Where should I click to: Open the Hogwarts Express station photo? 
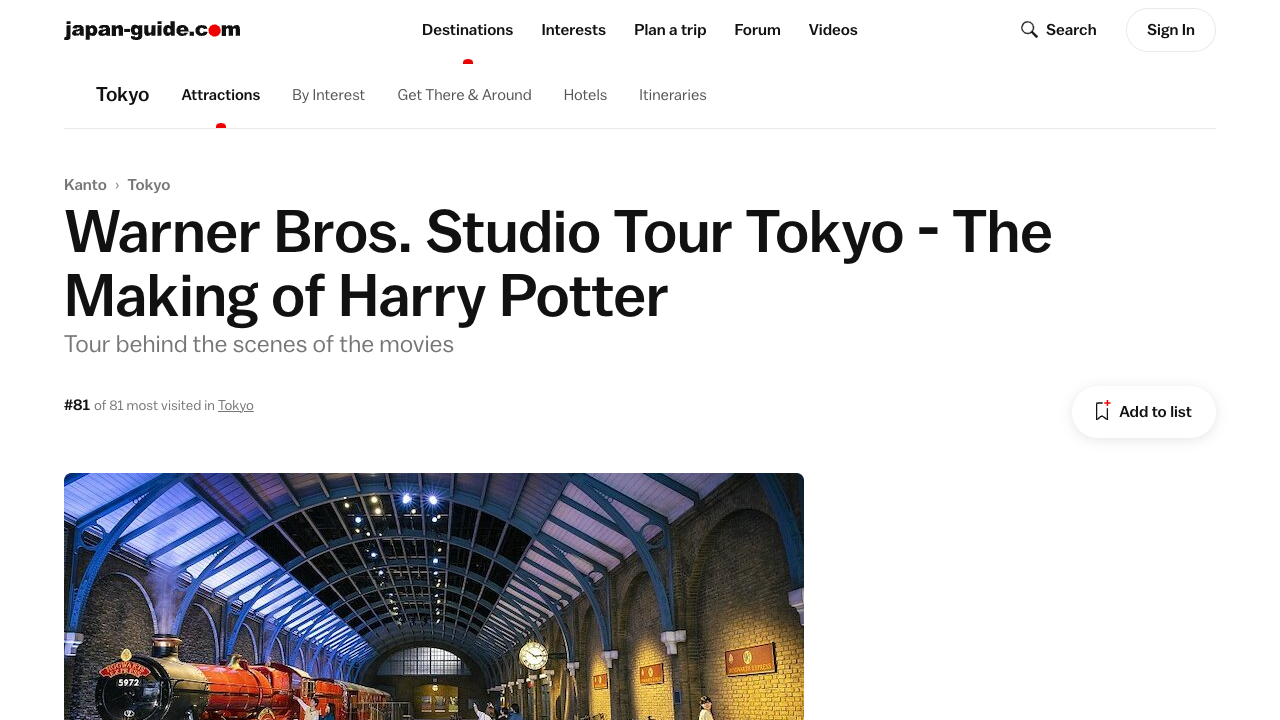pos(434,596)
